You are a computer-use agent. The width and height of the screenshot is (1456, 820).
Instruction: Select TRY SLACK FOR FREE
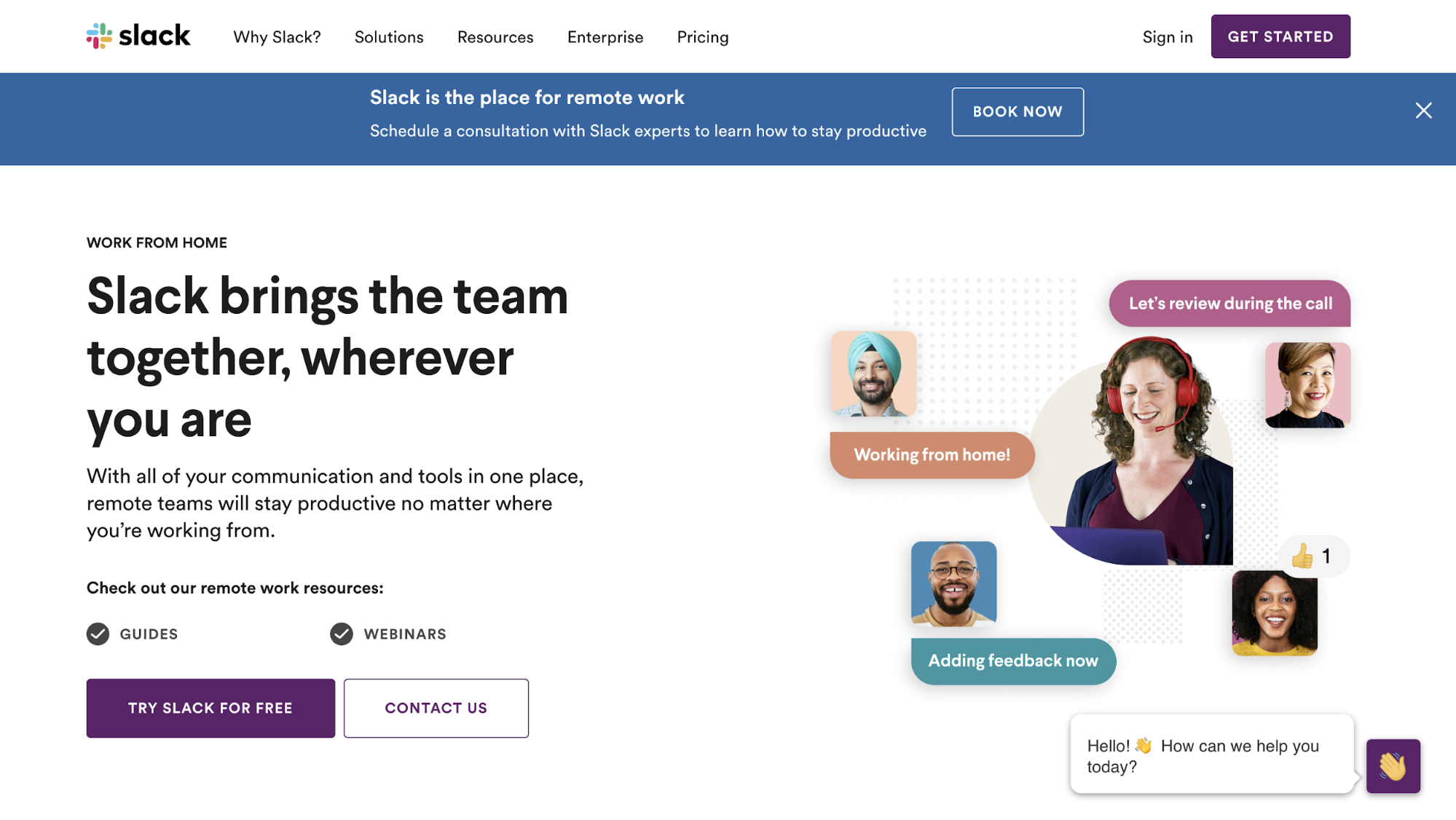click(210, 707)
